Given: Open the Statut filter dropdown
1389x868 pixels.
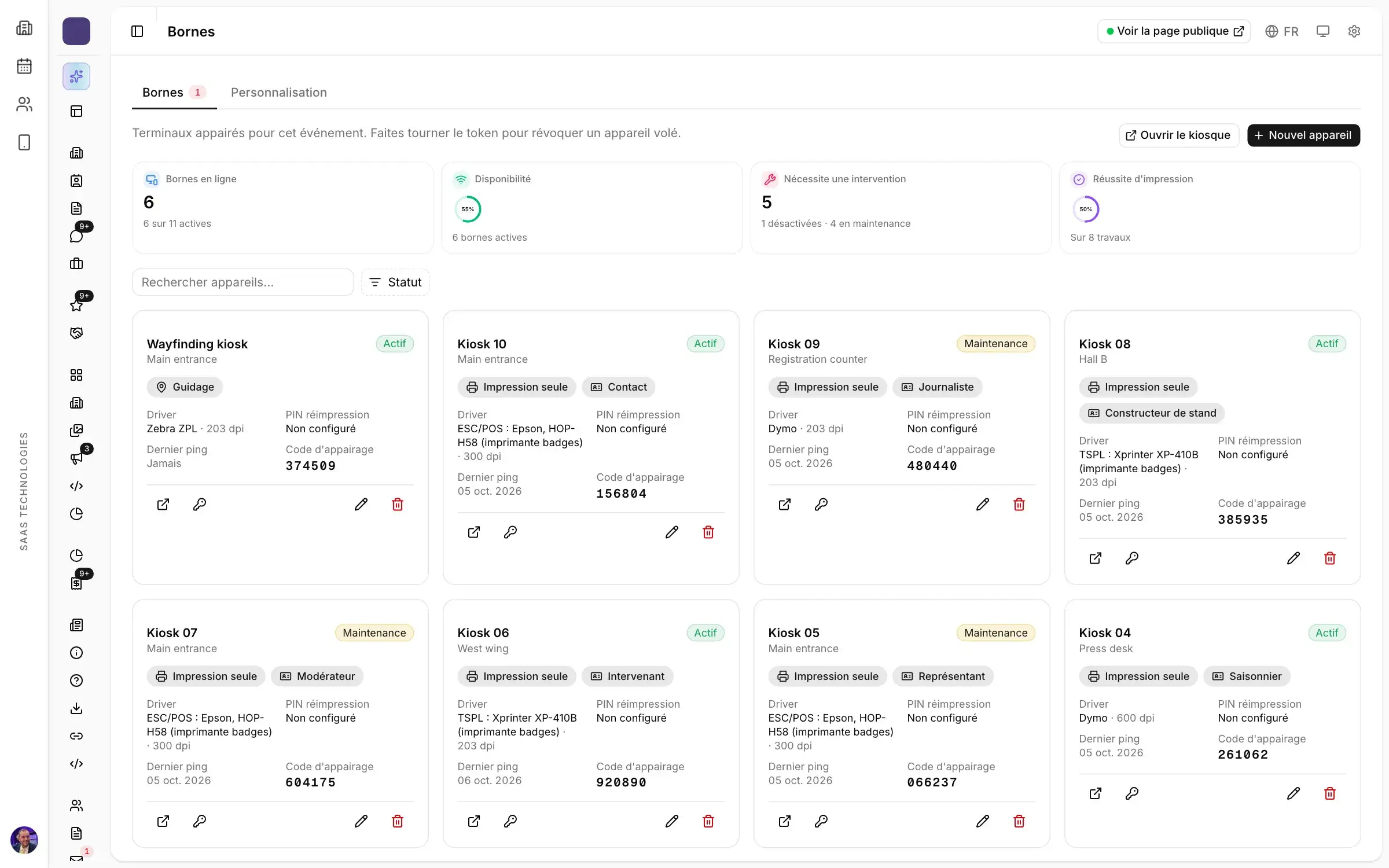Looking at the screenshot, I should click(x=395, y=282).
